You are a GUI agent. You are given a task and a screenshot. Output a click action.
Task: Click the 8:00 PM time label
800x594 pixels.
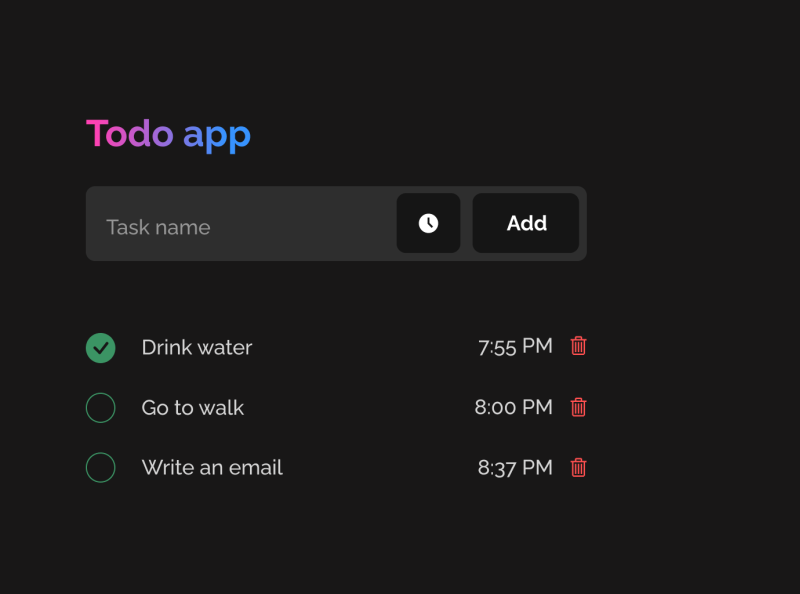513,407
